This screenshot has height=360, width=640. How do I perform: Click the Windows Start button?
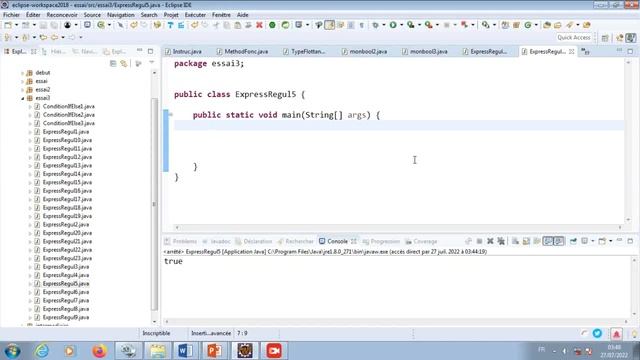12,351
